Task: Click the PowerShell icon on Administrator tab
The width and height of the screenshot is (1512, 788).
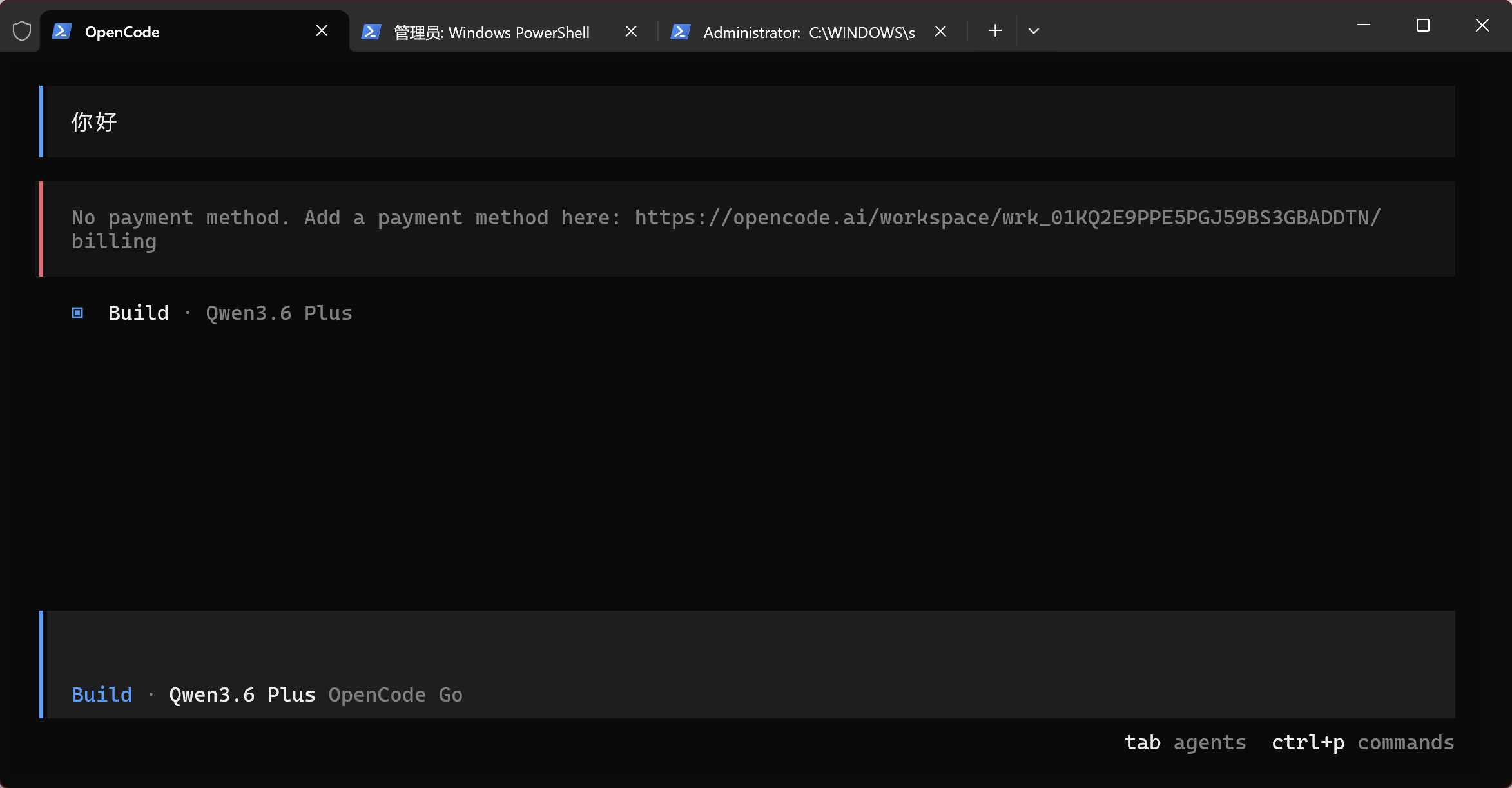Action: coord(681,31)
